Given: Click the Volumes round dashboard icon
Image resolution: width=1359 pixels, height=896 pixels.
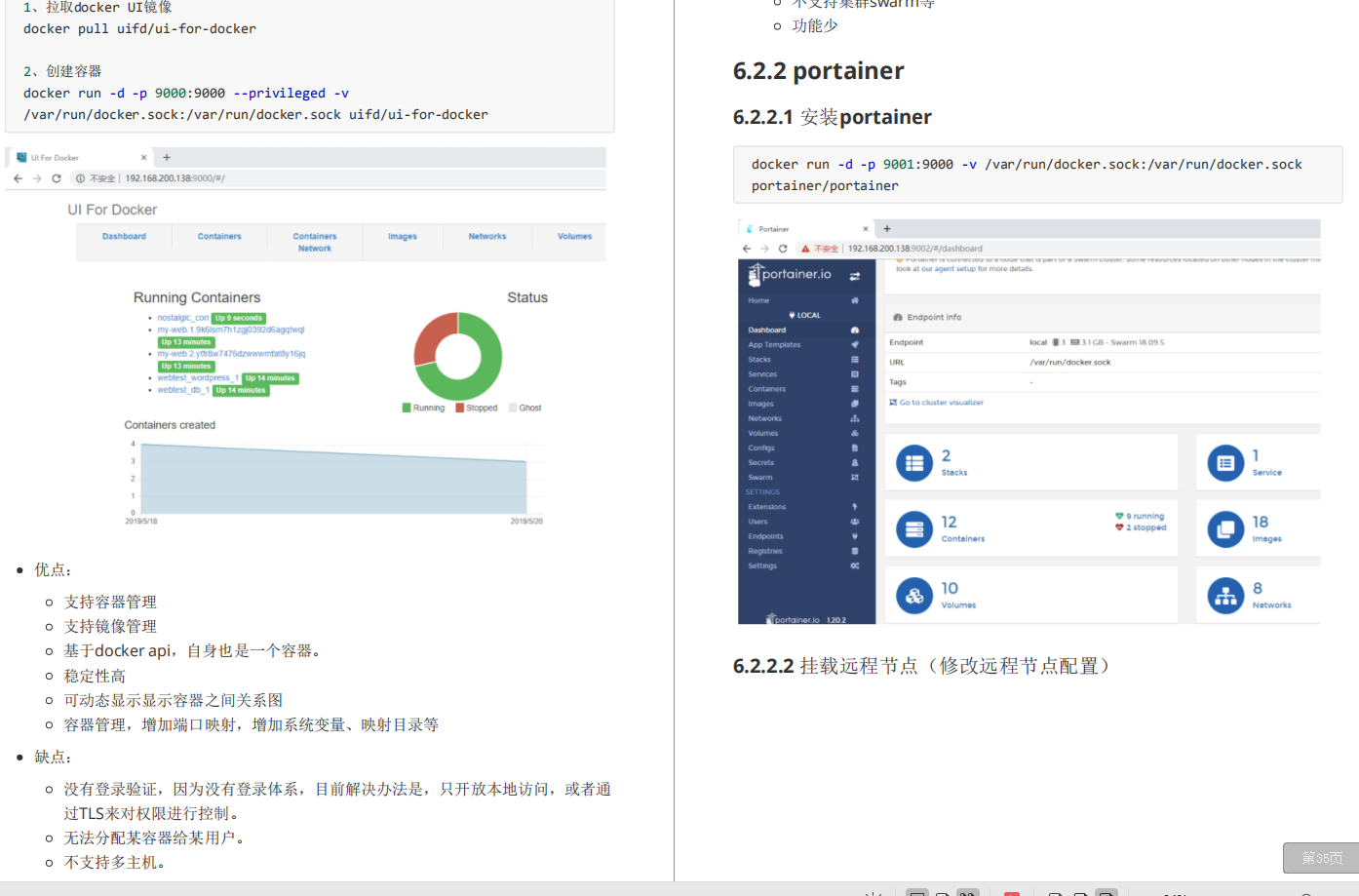Looking at the screenshot, I should pyautogui.click(x=914, y=596).
